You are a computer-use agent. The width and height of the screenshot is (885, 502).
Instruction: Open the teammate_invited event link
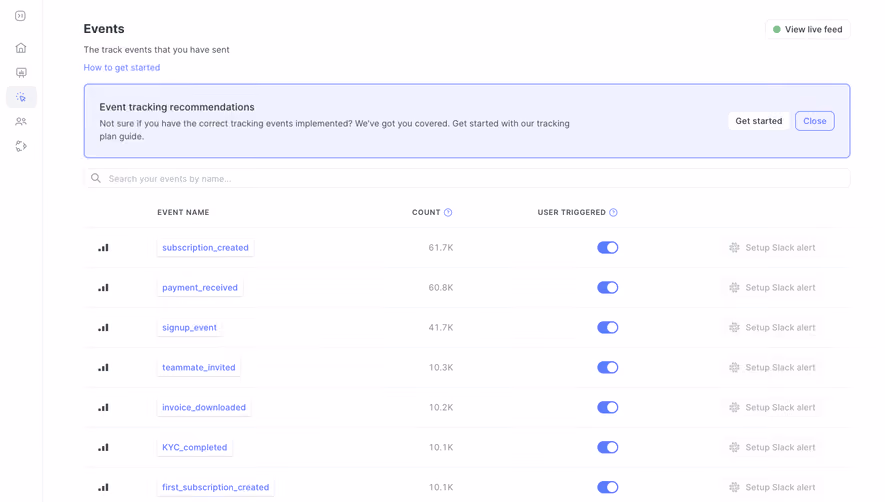tap(199, 368)
